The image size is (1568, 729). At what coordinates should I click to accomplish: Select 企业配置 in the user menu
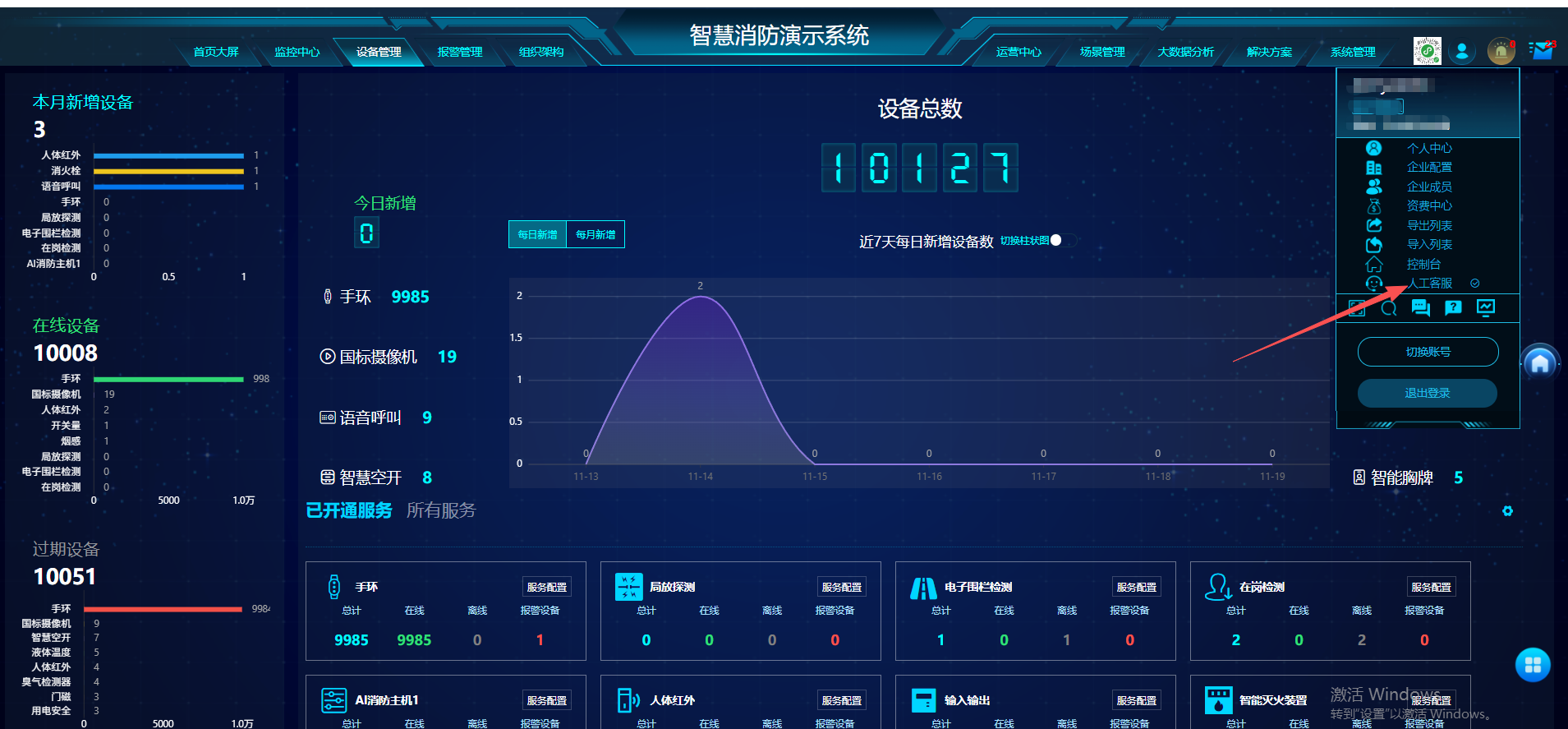pos(1429,167)
